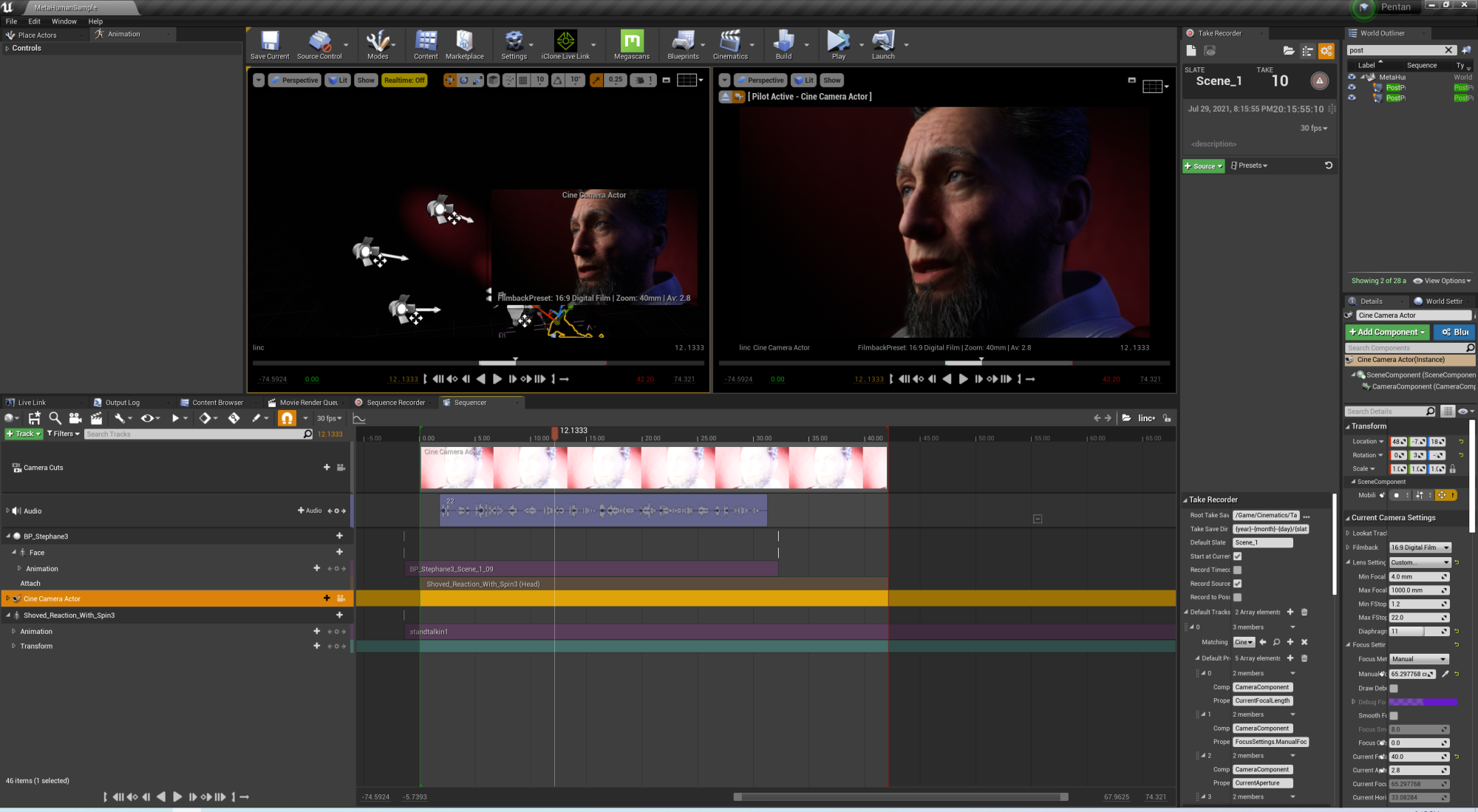Open the Blueprints toolbar icon
Image resolution: width=1478 pixels, height=812 pixels.
[683, 45]
